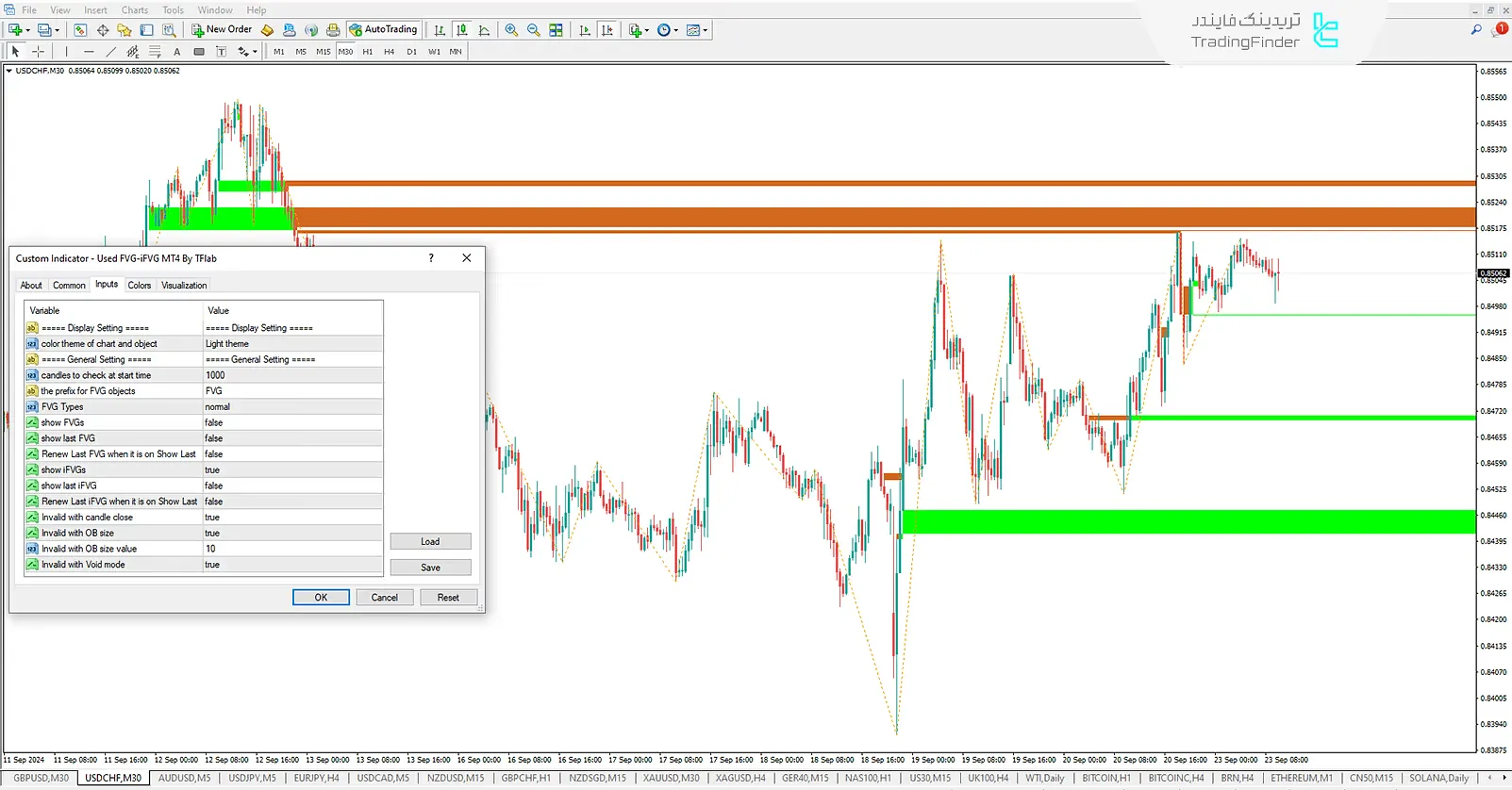Image resolution: width=1512 pixels, height=790 pixels.
Task: Toggle the Chart Shift option
Action: click(607, 30)
